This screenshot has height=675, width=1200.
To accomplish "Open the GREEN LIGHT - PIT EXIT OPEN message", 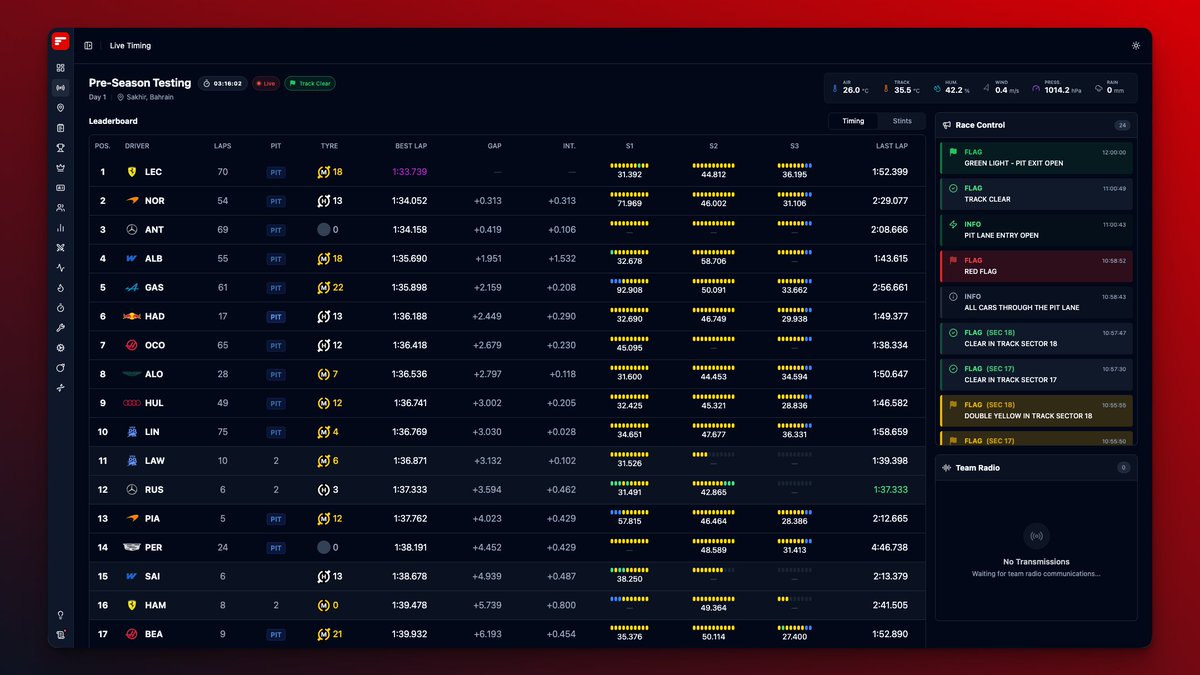I will pos(1036,158).
